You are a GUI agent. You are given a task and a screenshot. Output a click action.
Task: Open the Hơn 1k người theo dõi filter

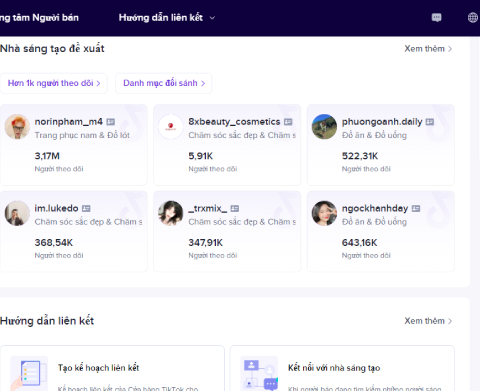[54, 83]
